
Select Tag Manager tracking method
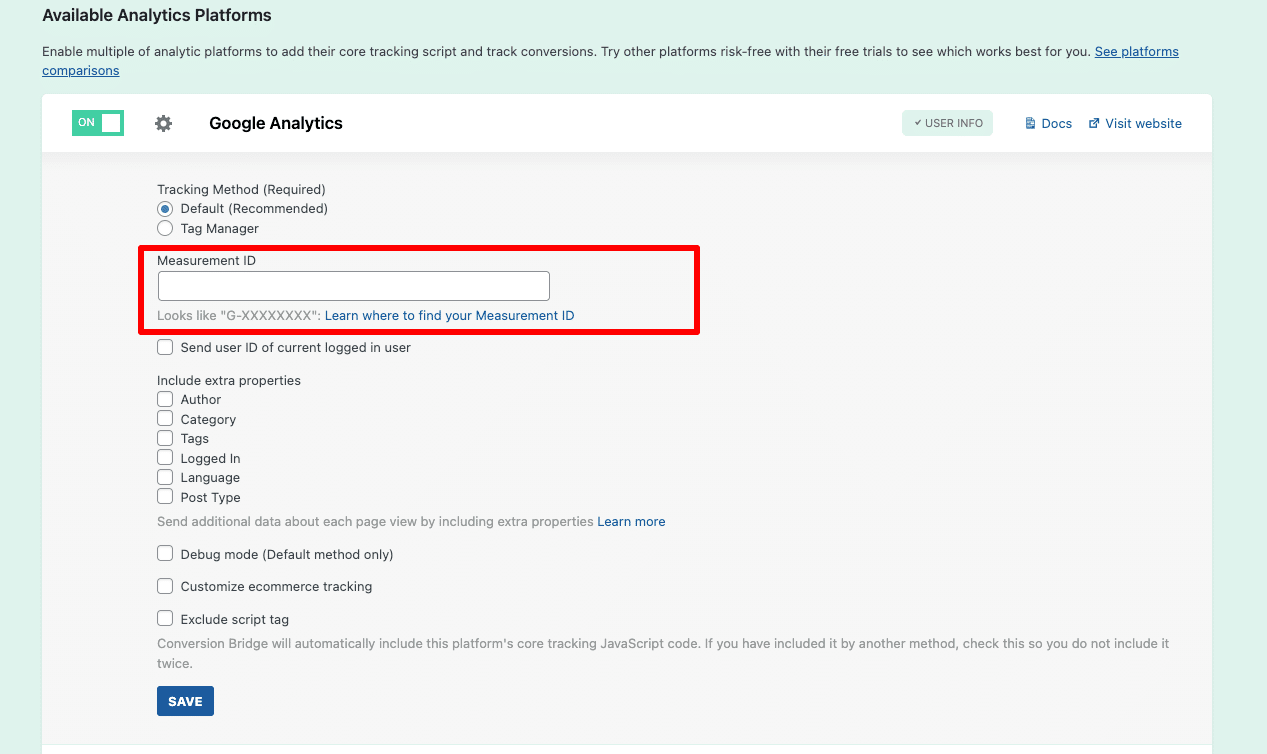165,228
